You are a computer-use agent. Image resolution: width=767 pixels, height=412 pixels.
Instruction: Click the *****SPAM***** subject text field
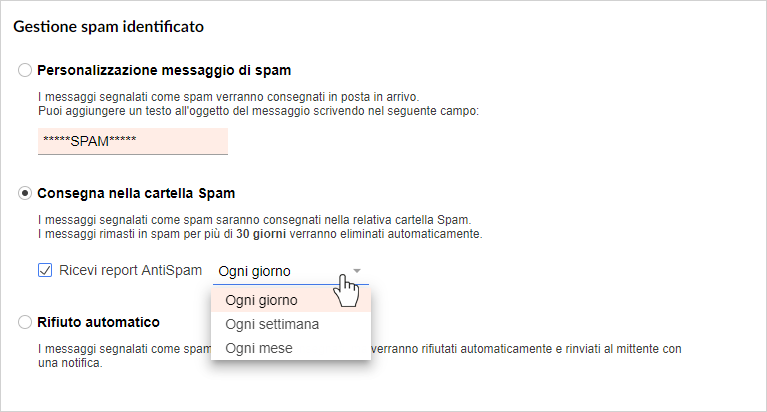133,141
